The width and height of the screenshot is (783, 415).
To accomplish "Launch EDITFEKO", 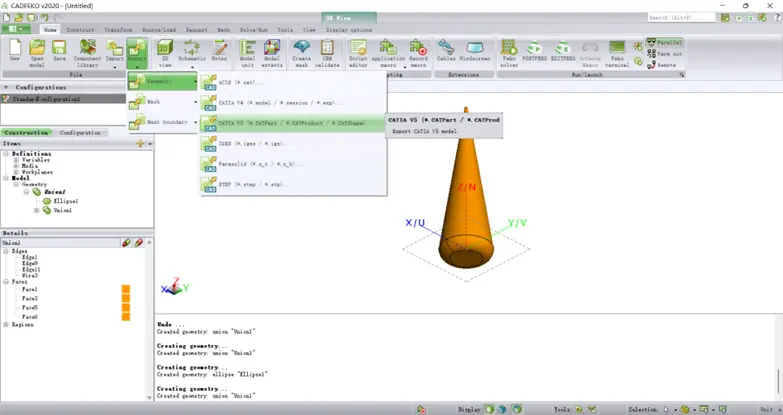I will (x=563, y=50).
